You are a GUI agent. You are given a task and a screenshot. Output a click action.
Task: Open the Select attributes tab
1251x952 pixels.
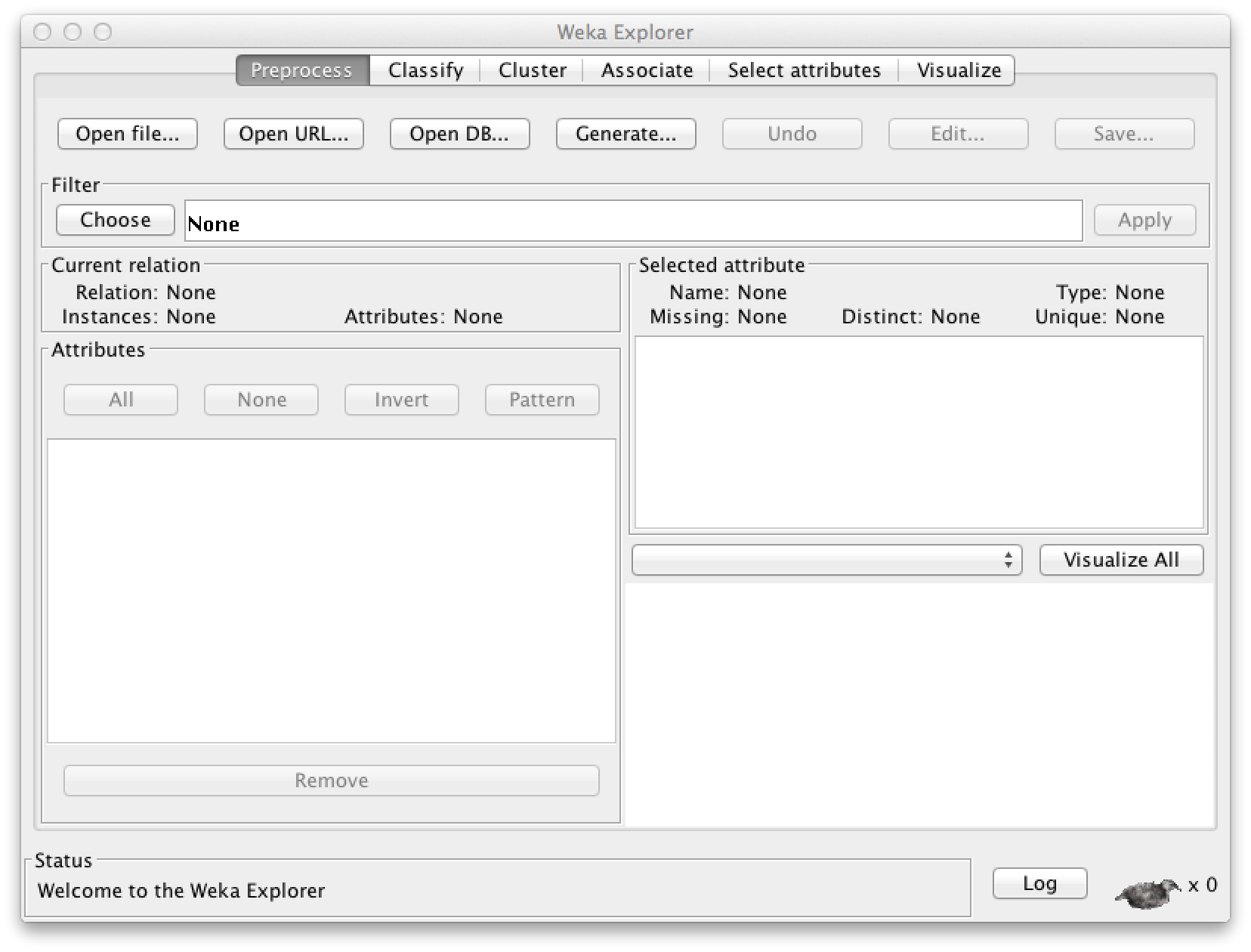click(x=804, y=70)
